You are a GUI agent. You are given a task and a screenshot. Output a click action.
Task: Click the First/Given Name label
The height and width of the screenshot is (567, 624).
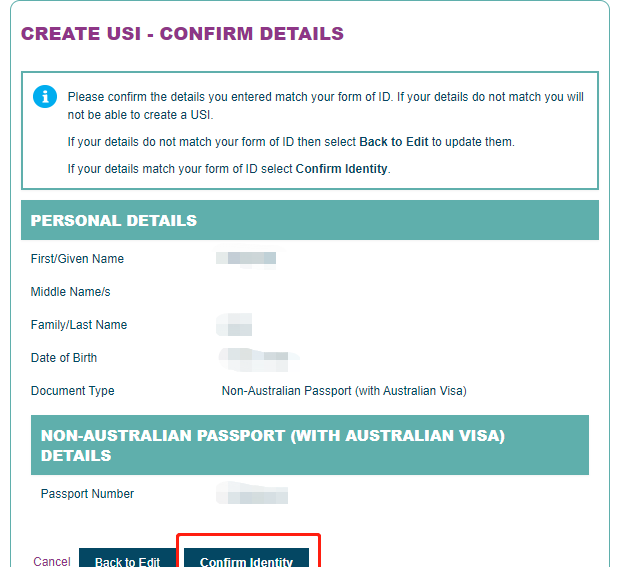[77, 259]
